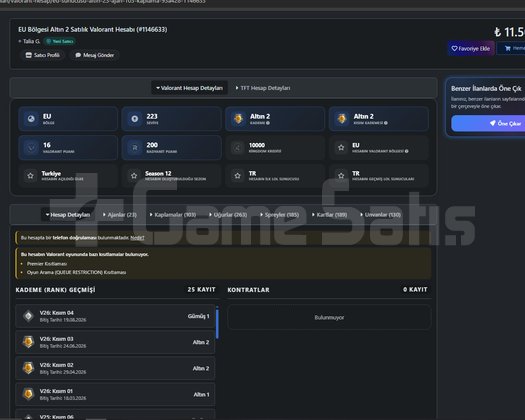The height and width of the screenshot is (420, 525).
Task: Select the V26: Kısım 02 rank row
Action: click(115, 368)
